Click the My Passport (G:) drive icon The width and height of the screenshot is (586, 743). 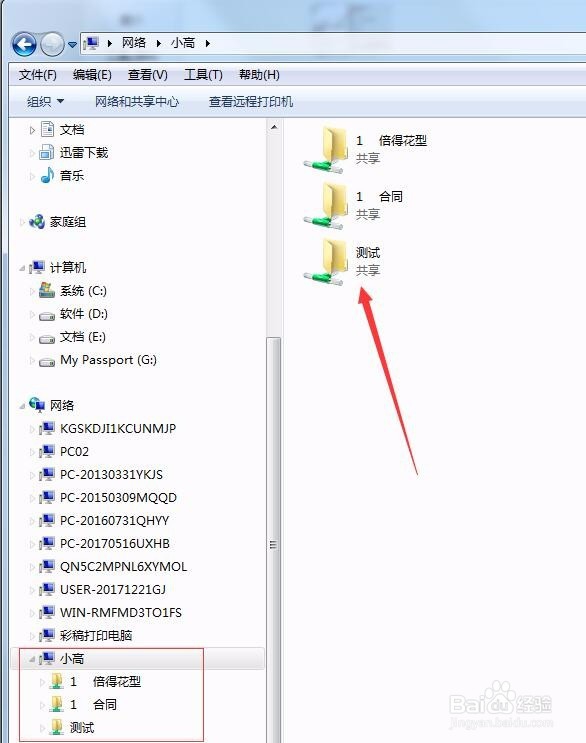tap(47, 362)
